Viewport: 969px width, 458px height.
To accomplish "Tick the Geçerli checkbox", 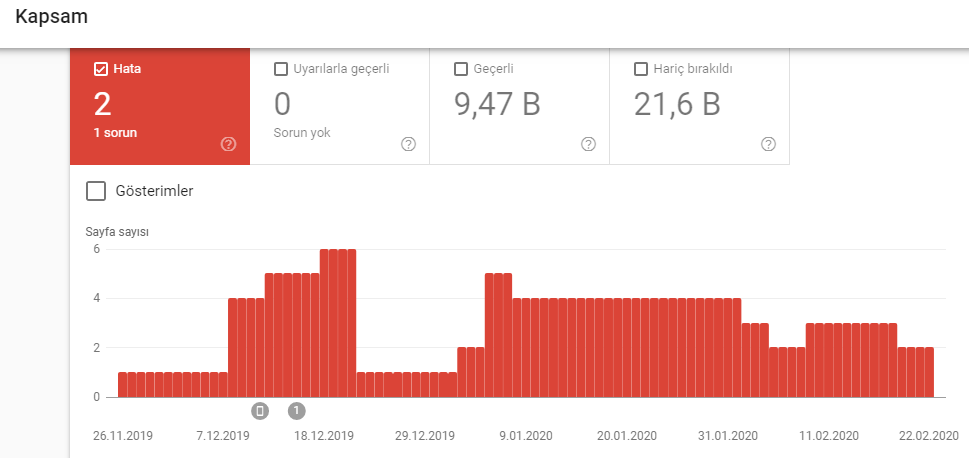I will [x=460, y=69].
